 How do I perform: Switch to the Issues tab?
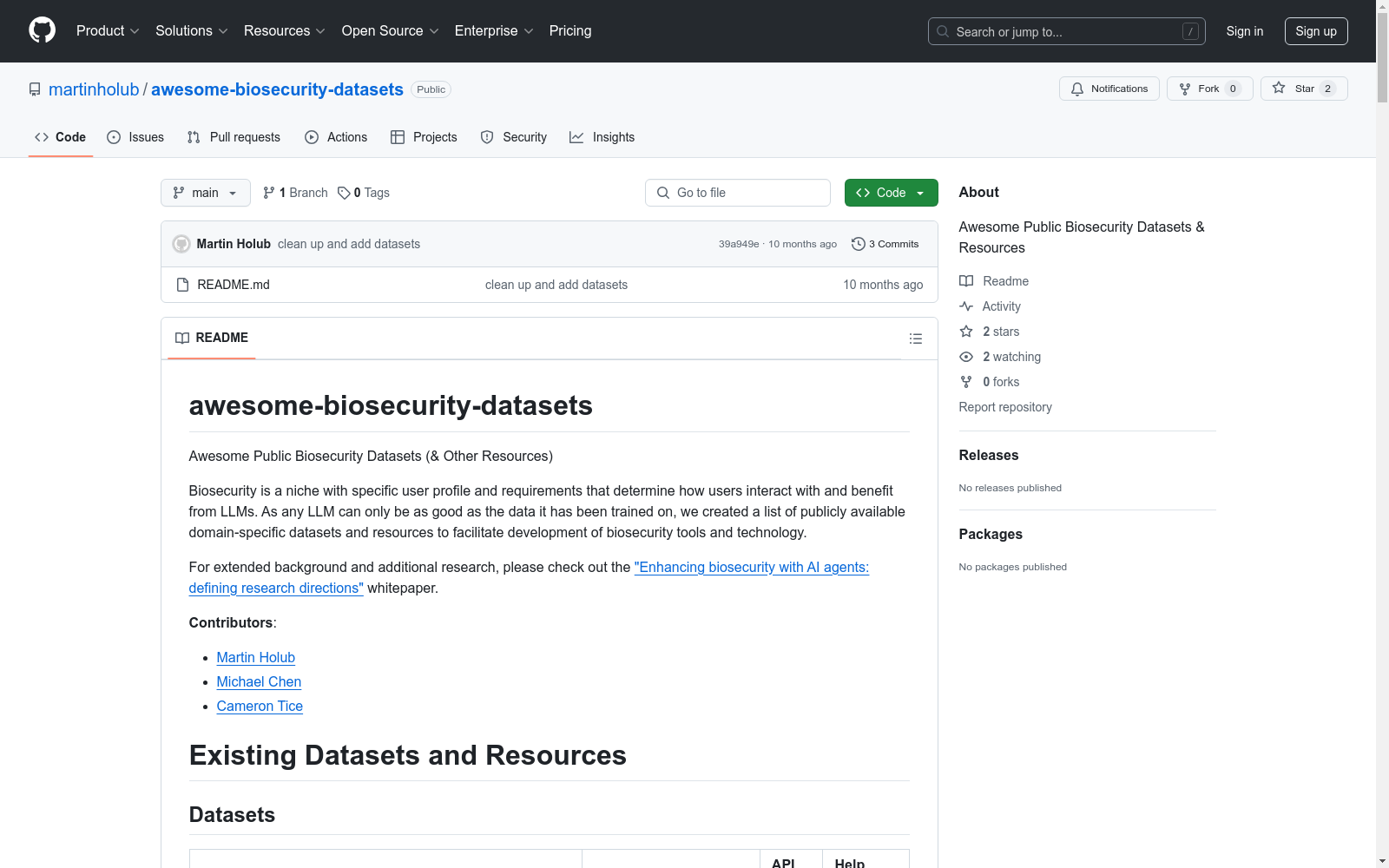[135, 137]
